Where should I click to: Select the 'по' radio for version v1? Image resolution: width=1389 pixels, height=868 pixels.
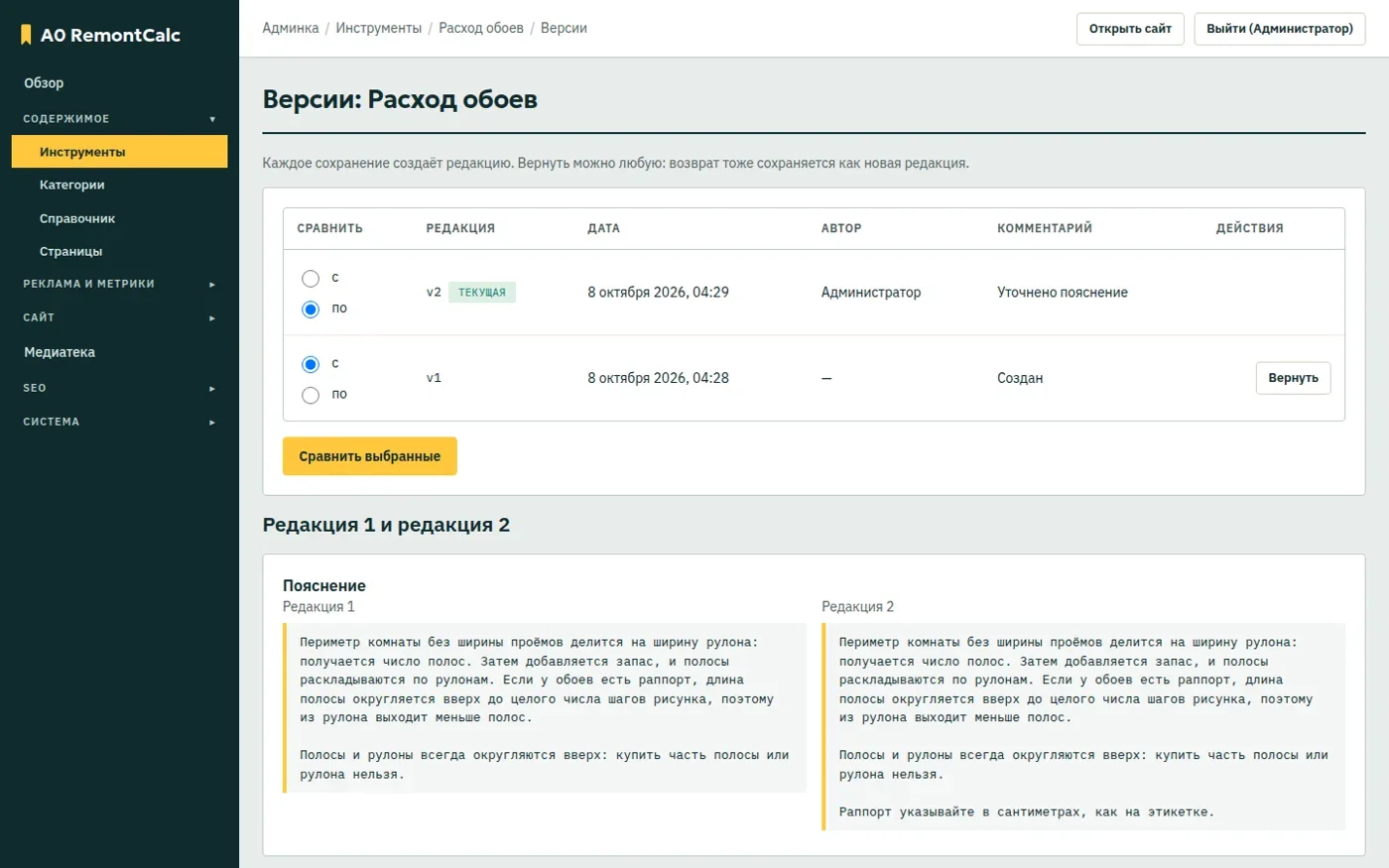pos(311,395)
